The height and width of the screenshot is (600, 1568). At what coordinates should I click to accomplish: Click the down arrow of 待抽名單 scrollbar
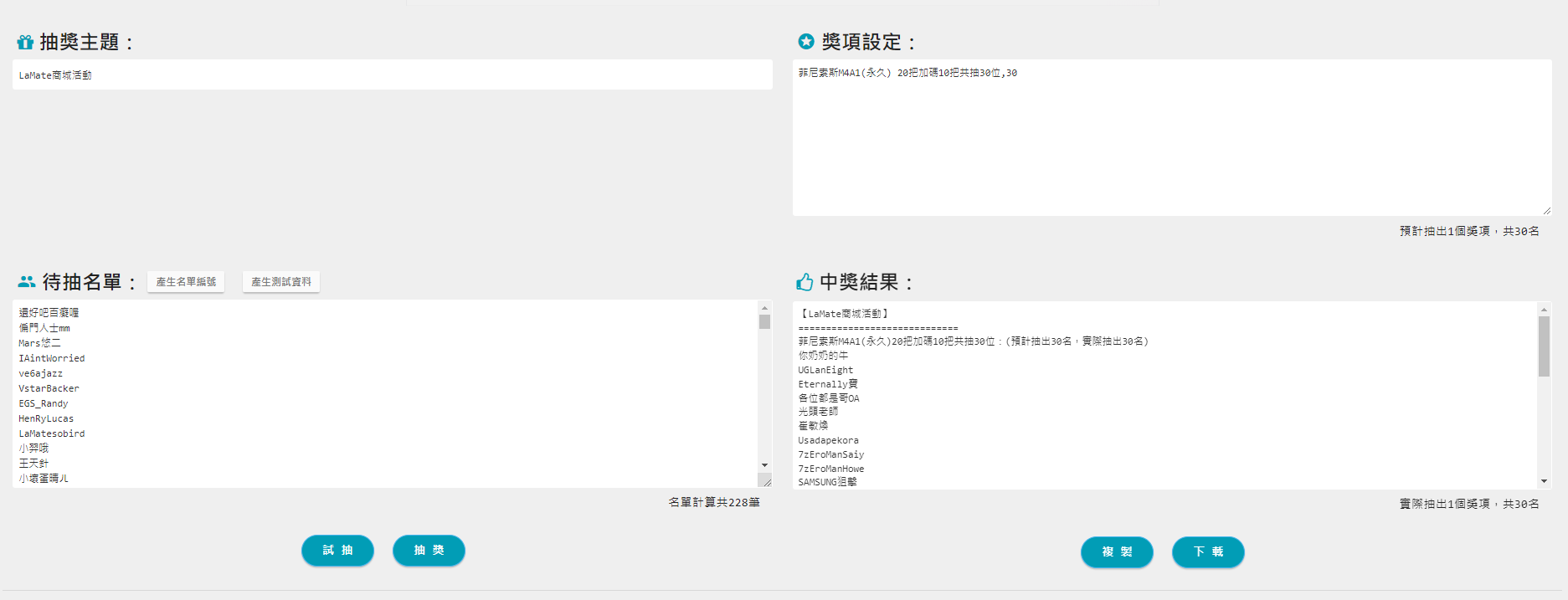point(764,465)
